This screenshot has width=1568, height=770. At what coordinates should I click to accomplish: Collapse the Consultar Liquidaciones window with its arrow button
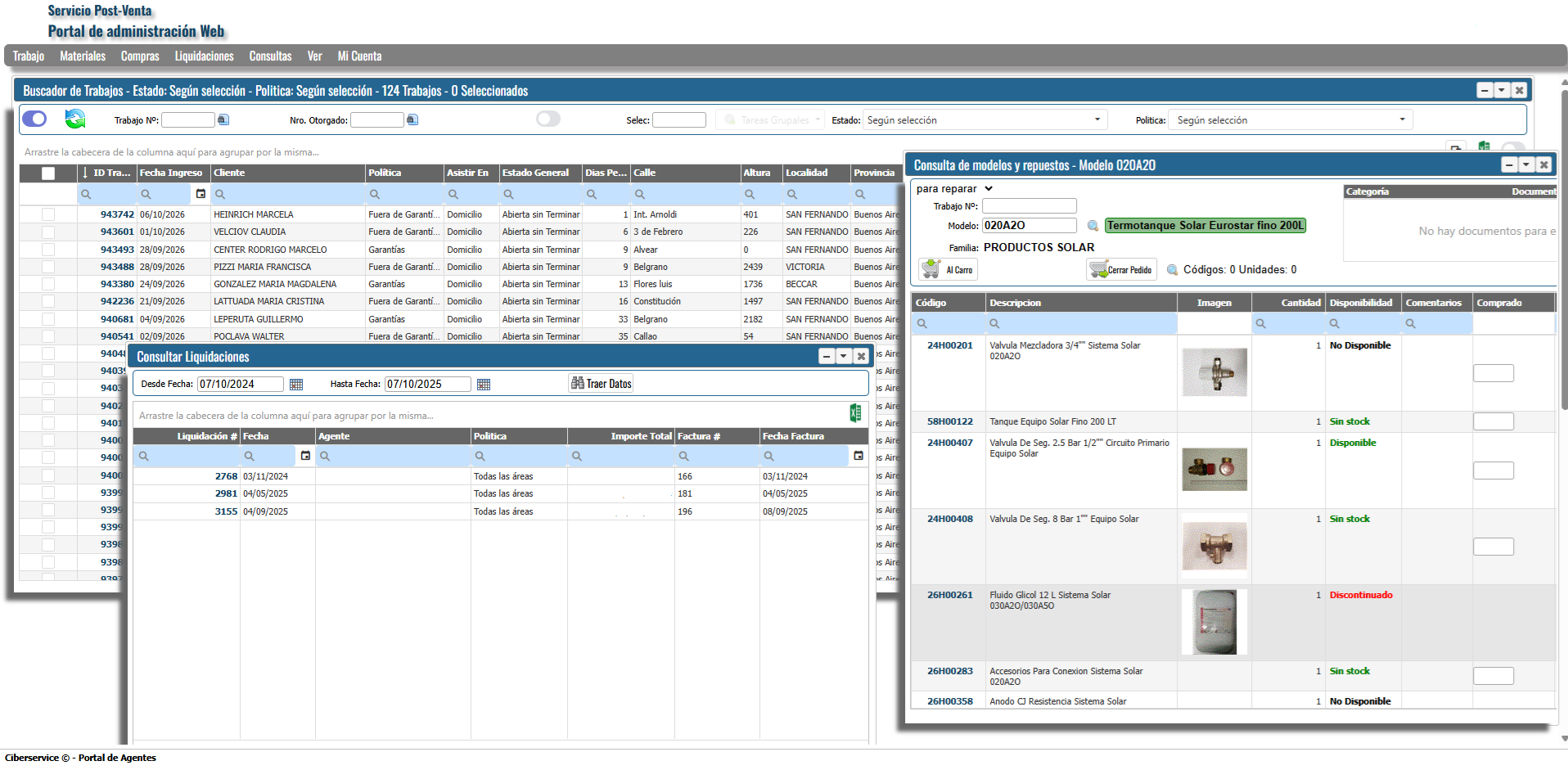(844, 356)
